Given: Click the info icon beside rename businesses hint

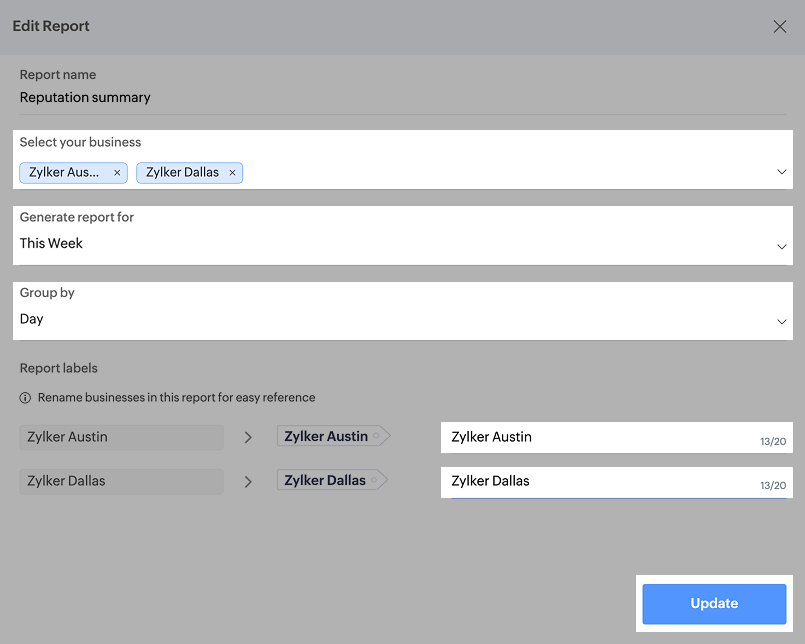Looking at the screenshot, I should coord(25,398).
